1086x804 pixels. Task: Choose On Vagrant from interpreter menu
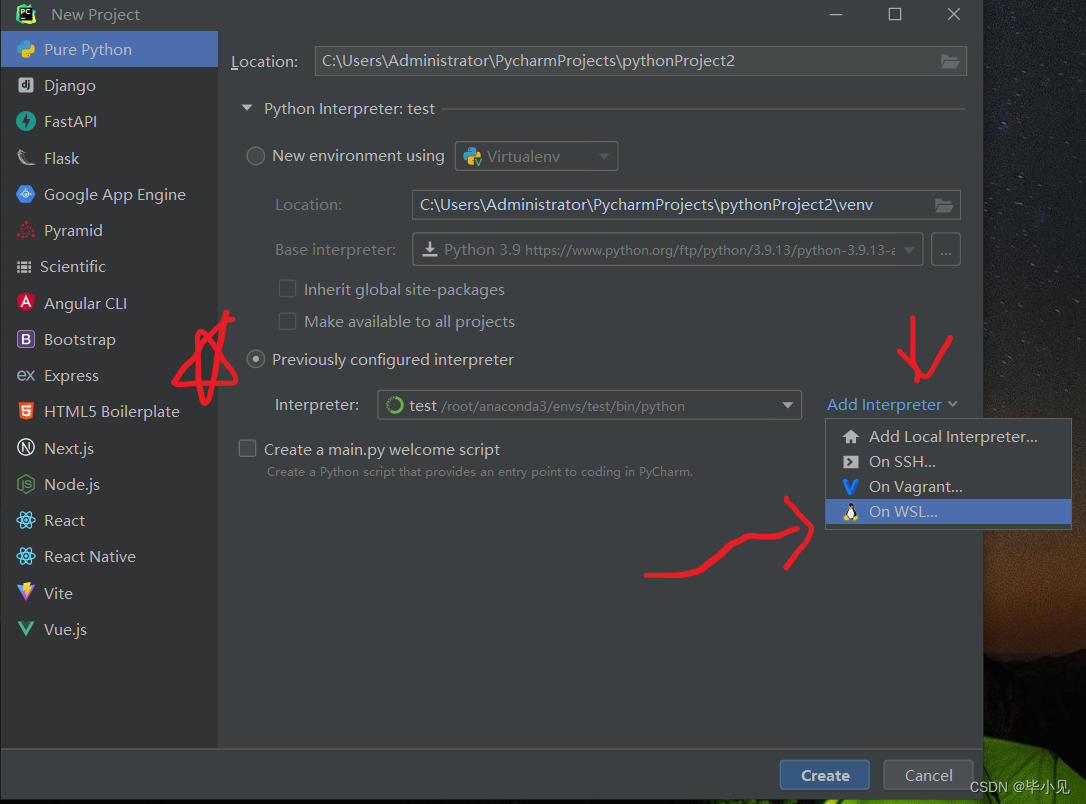pyautogui.click(x=948, y=487)
